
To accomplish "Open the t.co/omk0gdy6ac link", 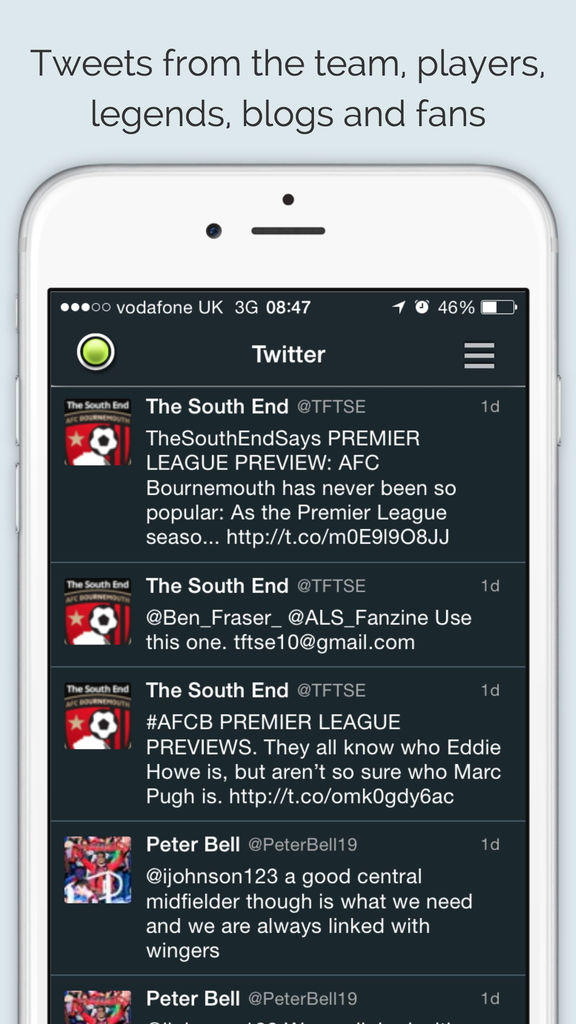I will tap(342, 797).
